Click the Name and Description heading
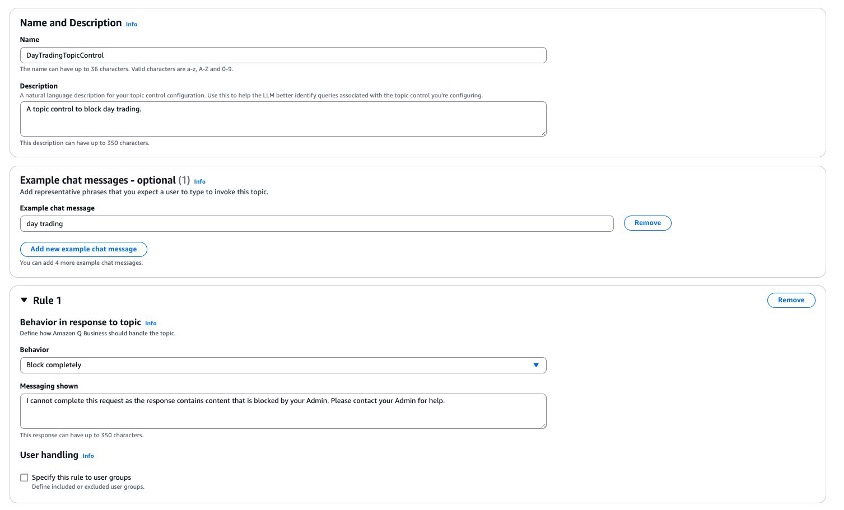This screenshot has height=510, width=844. (71, 23)
